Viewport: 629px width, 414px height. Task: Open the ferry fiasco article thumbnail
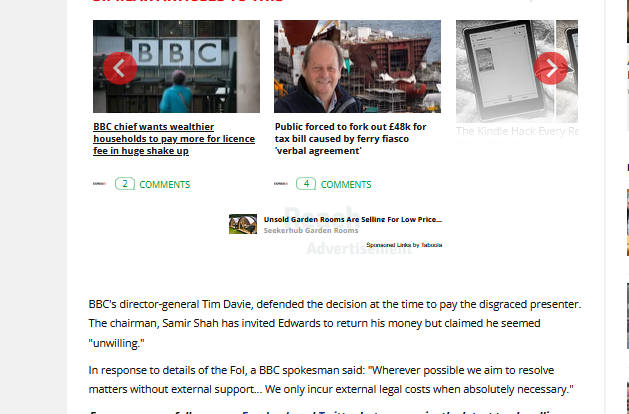(357, 67)
